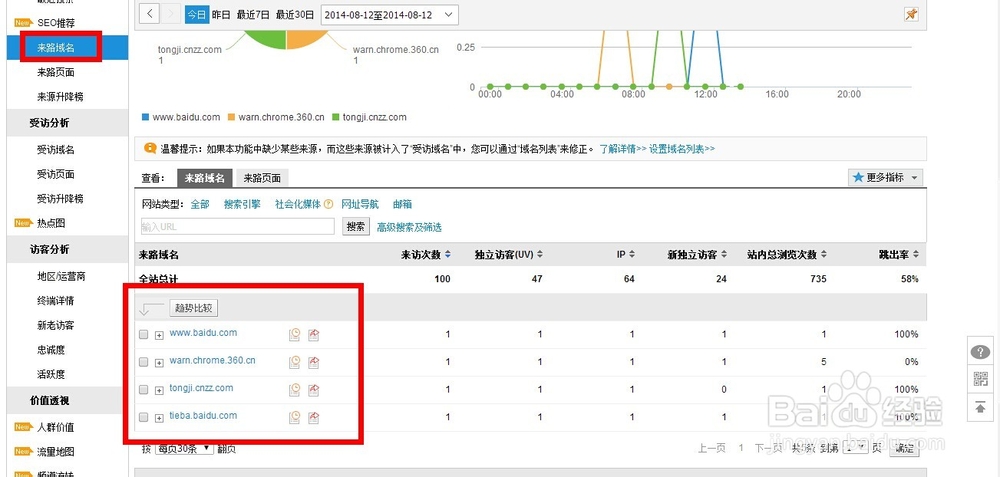Screen dimensions: 1000x477
Task: Sort by 独立访客(UV) column arrows
Action: [540, 254]
